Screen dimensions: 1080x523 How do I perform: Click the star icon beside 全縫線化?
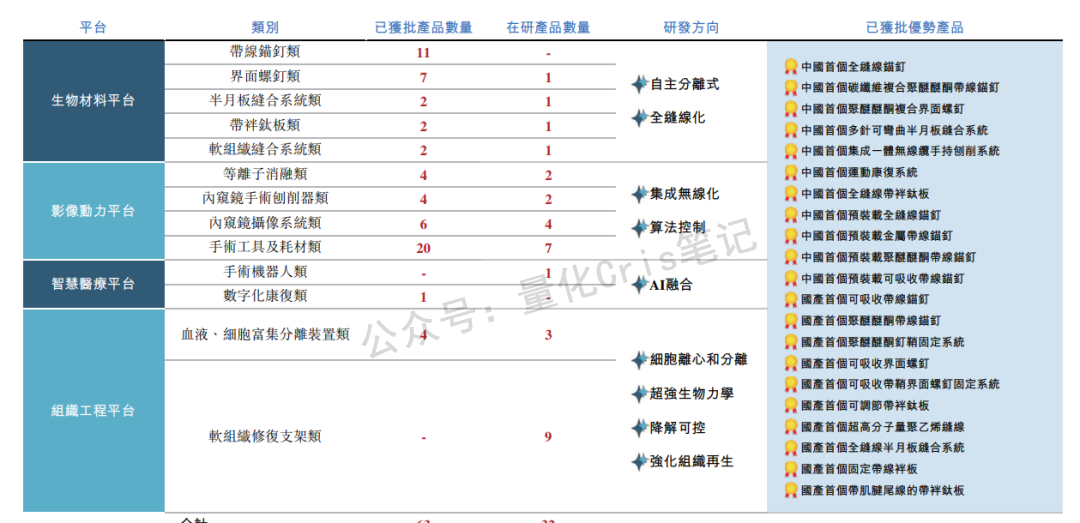click(x=640, y=118)
